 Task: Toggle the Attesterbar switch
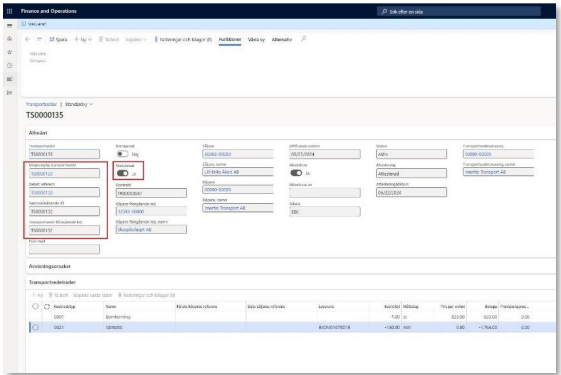click(296, 173)
